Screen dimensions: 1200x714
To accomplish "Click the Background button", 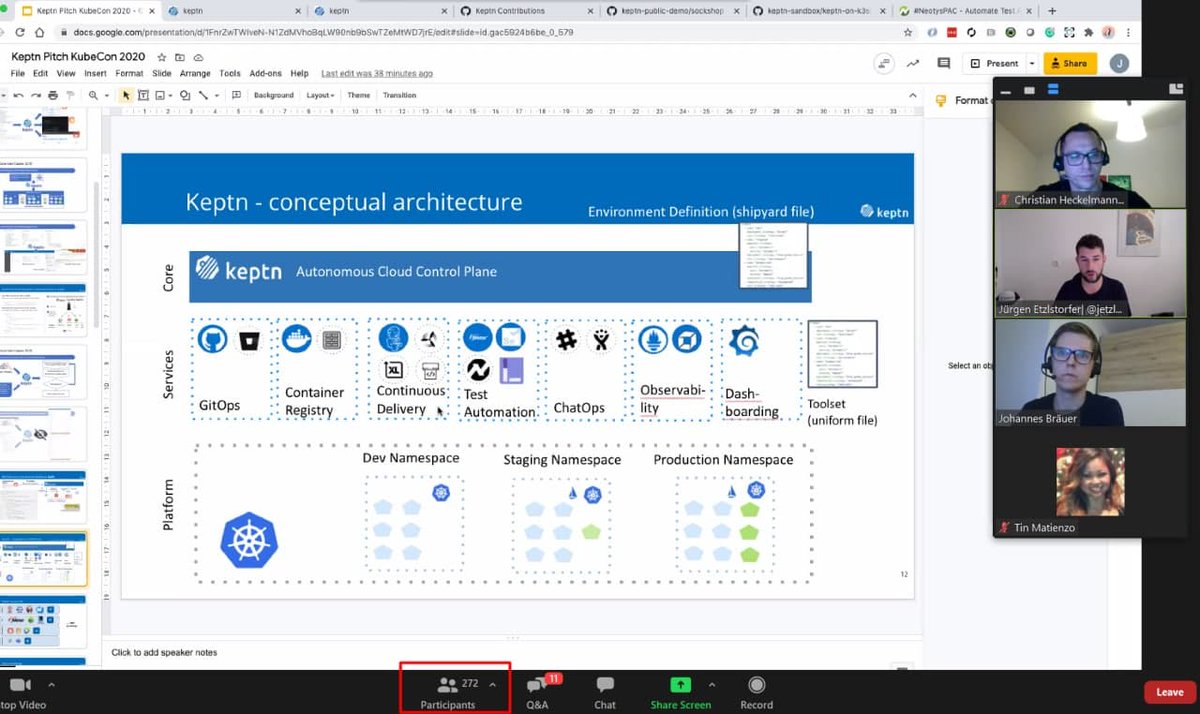I will (x=274, y=95).
